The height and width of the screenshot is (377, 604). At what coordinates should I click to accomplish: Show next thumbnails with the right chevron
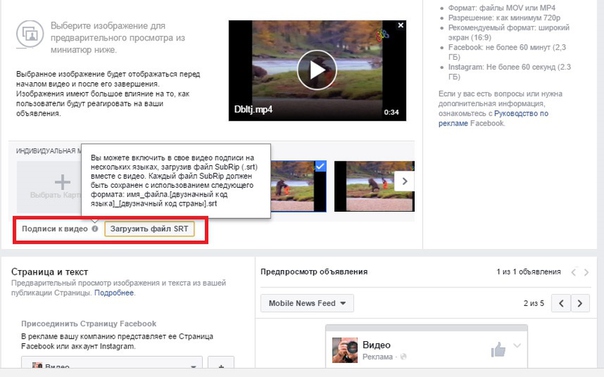404,181
